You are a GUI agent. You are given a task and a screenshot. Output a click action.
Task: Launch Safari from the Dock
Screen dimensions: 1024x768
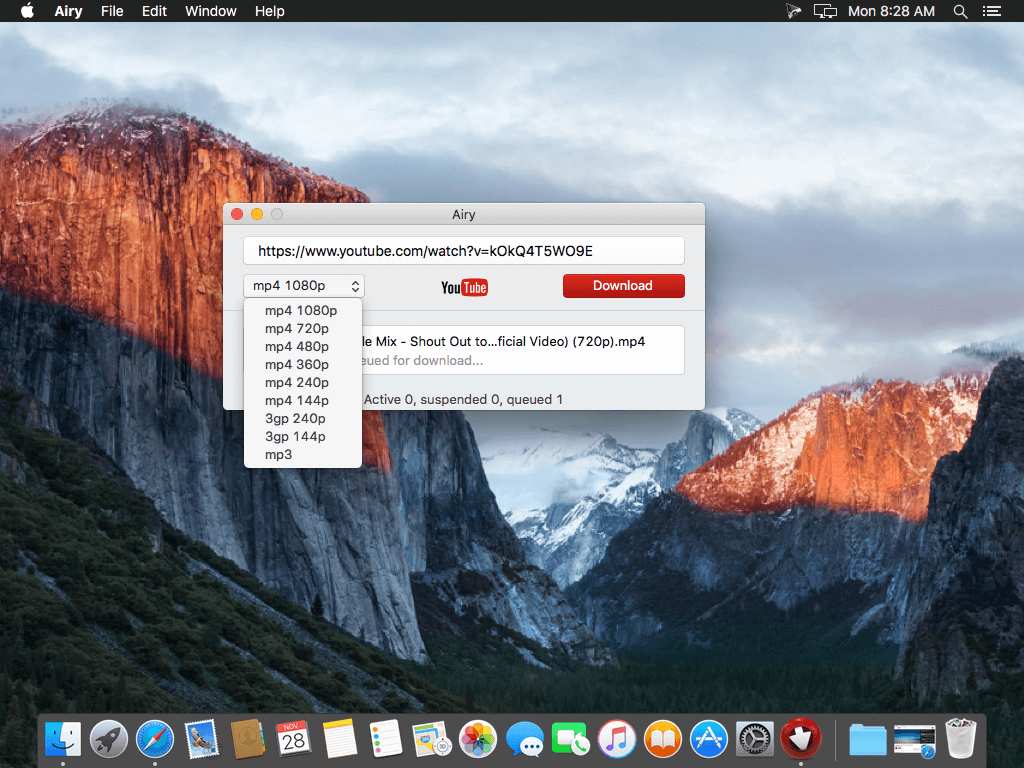pos(155,739)
